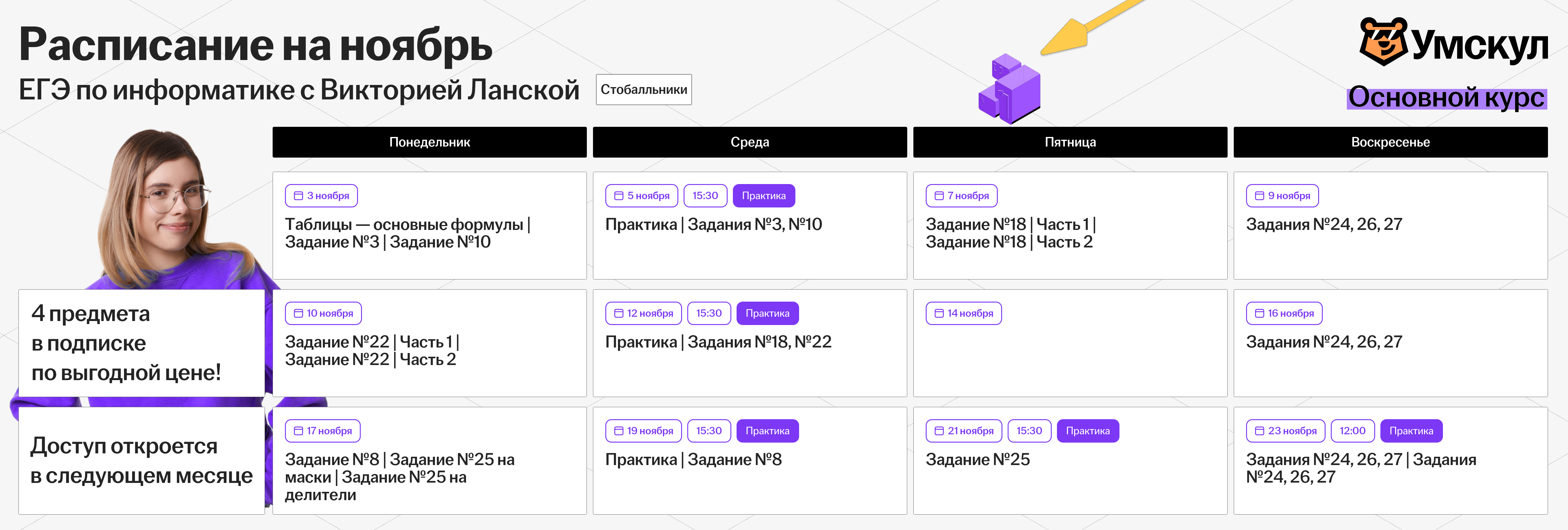The width and height of the screenshot is (1568, 530).
Task: Select the Понедельник column header
Action: (429, 143)
